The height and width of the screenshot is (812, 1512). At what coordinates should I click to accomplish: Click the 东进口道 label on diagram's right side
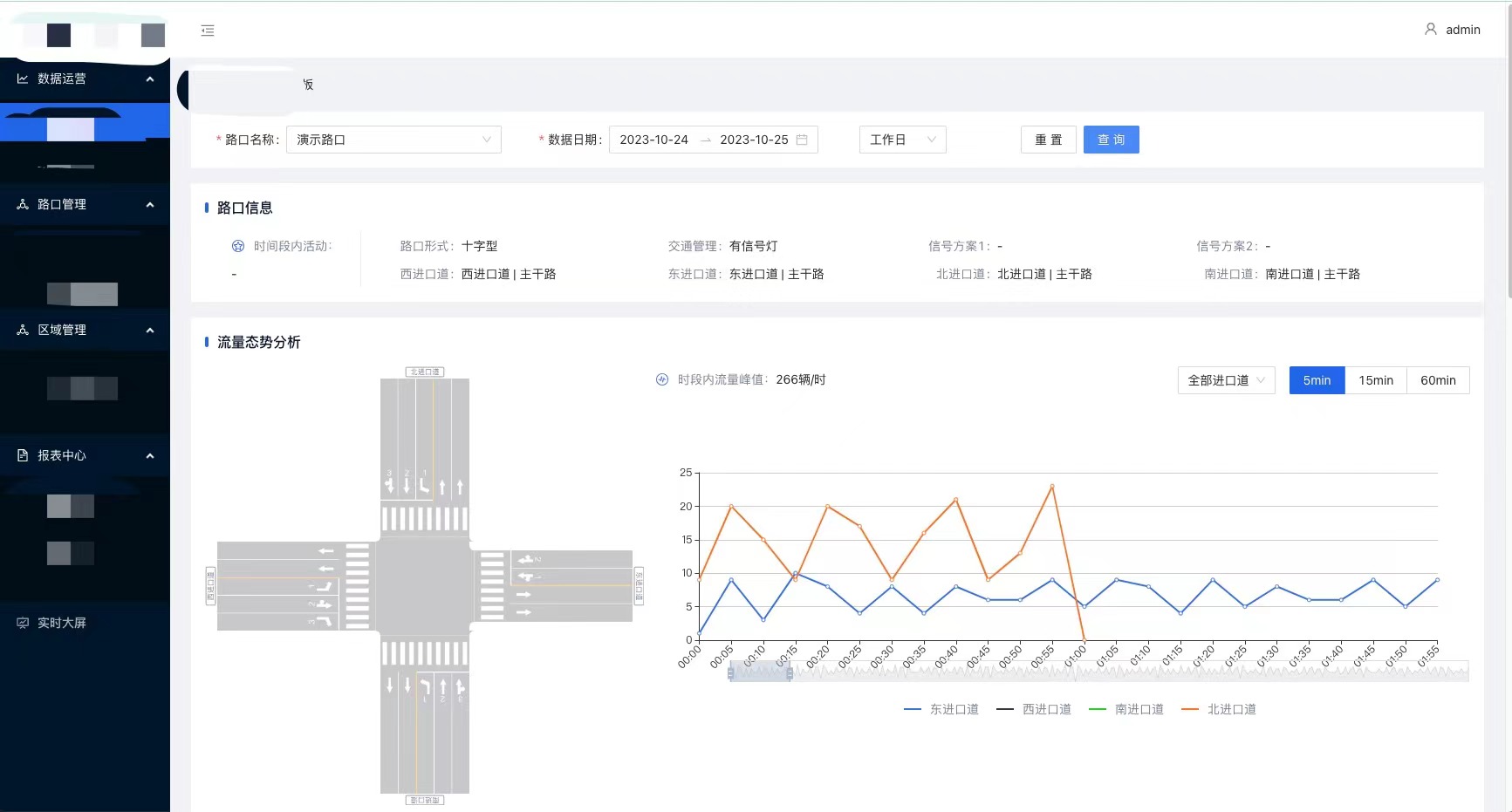pos(639,586)
